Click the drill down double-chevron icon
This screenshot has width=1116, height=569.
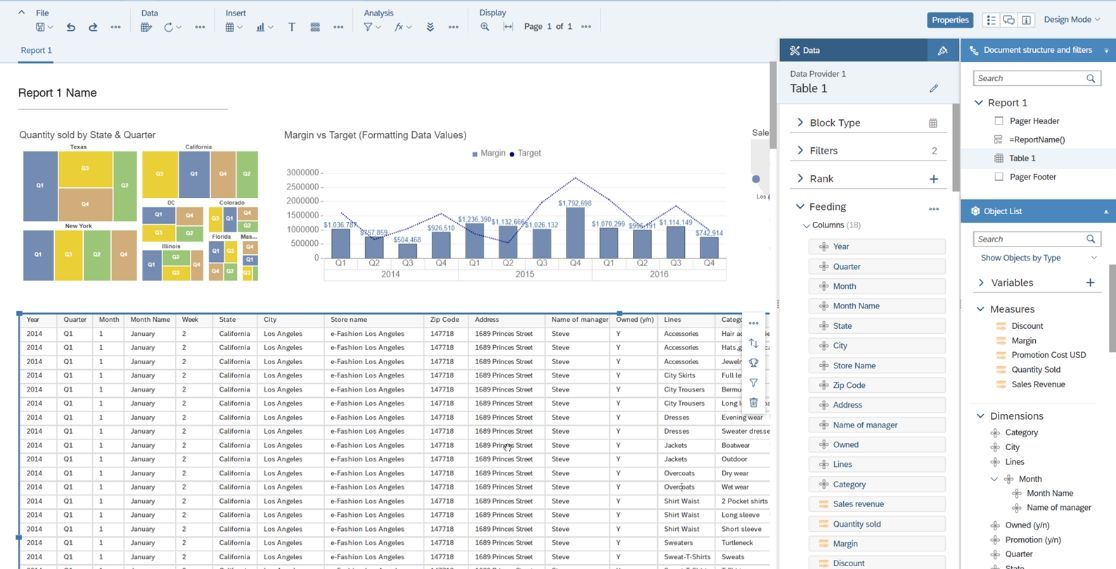click(x=431, y=27)
